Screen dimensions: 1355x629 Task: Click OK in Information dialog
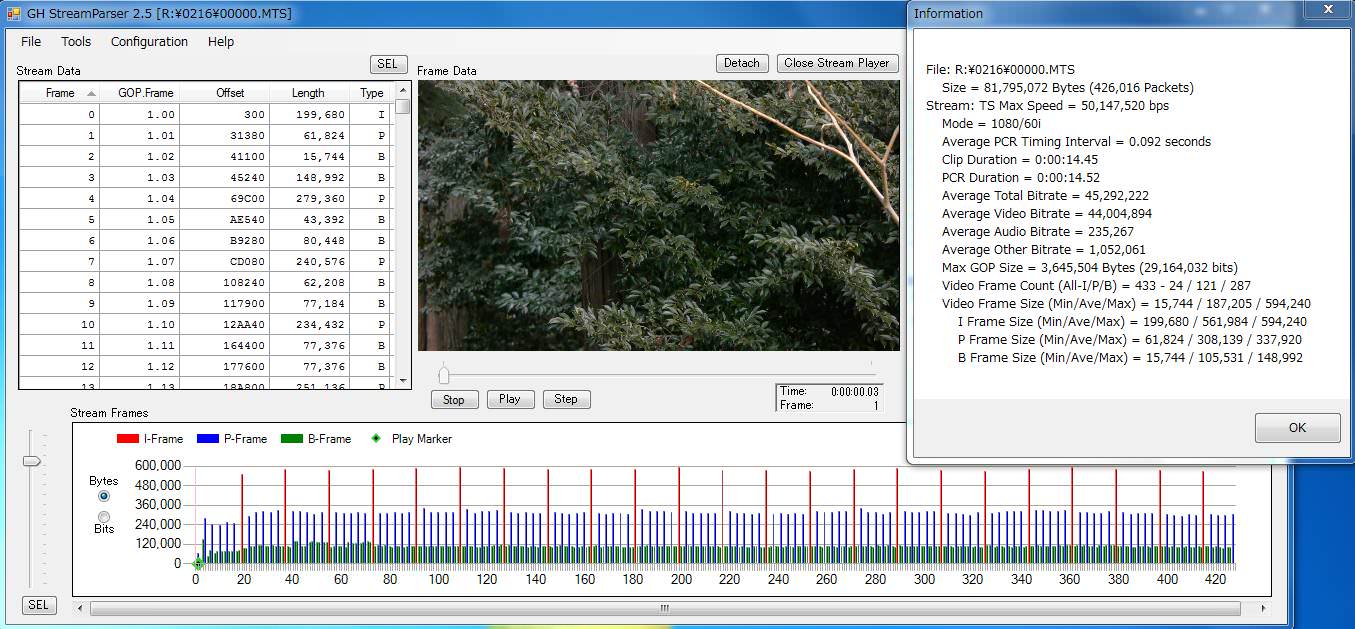coord(1297,428)
